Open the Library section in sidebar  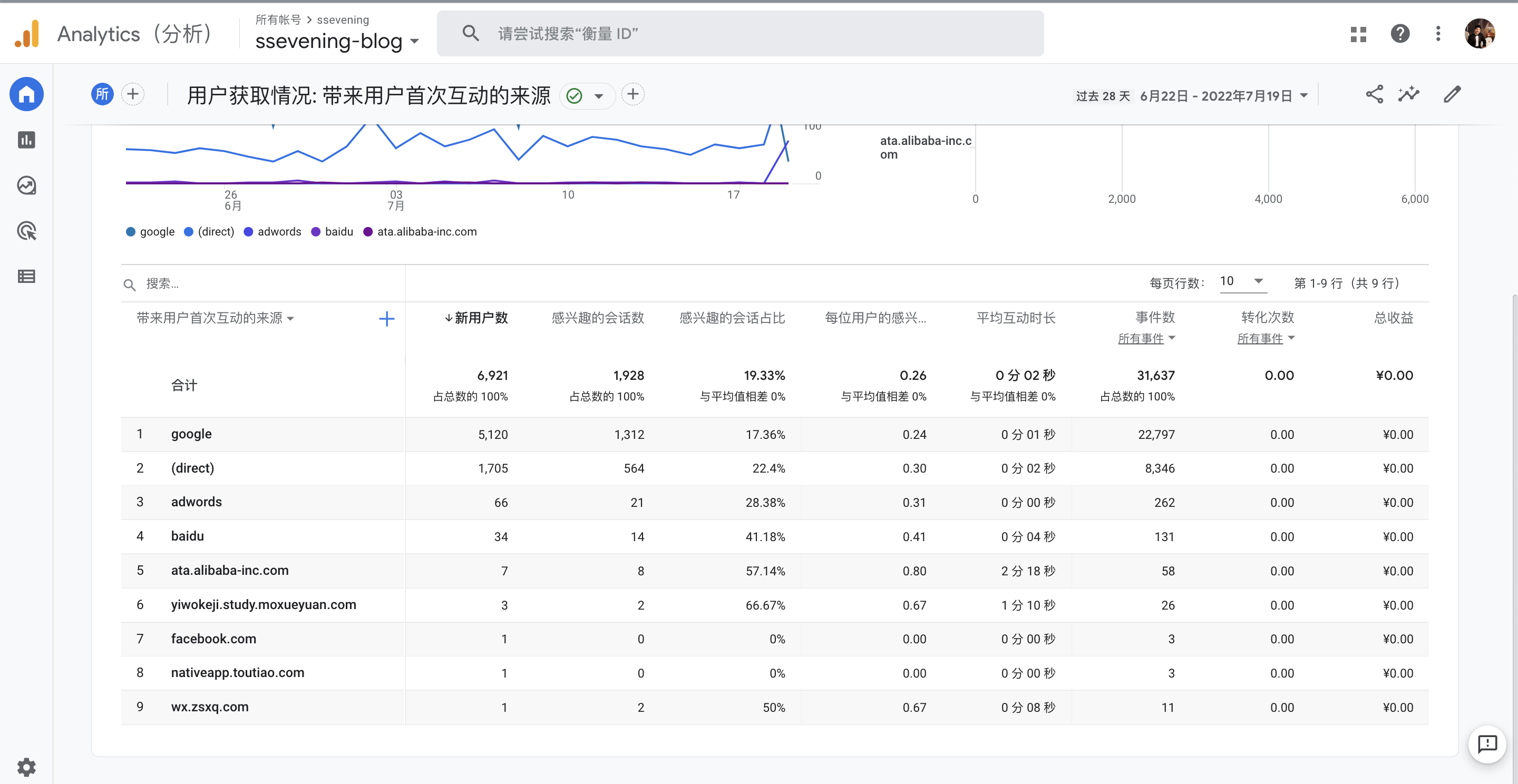[x=26, y=276]
